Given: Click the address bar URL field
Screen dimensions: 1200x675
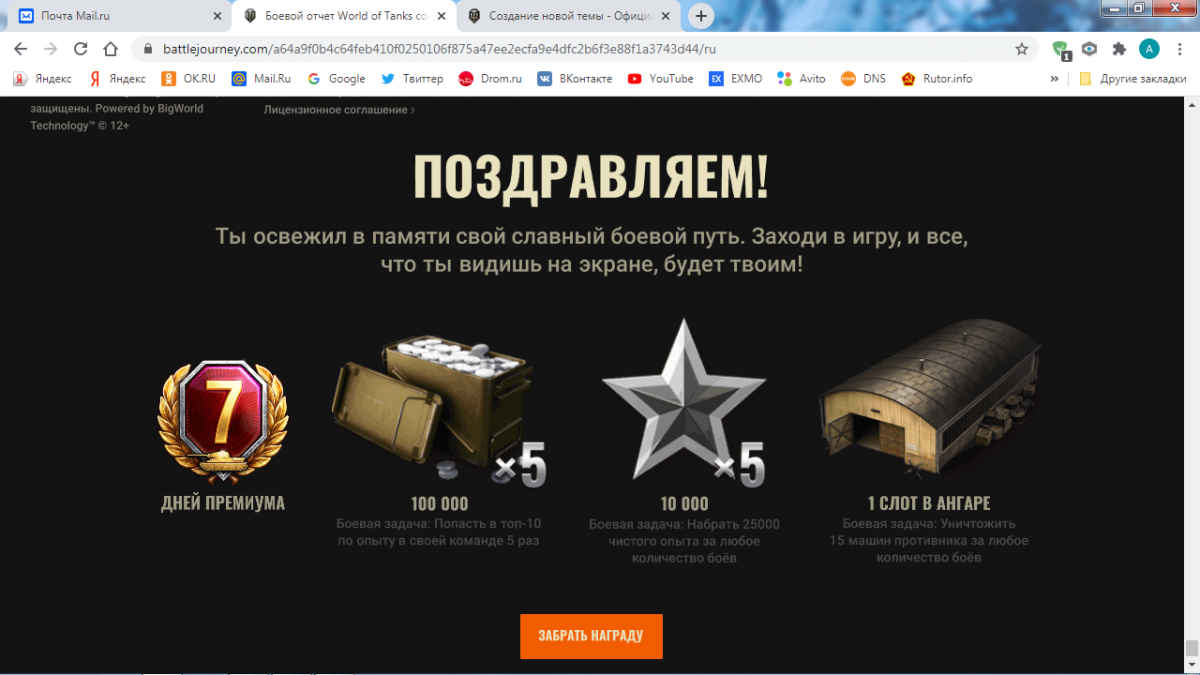Looking at the screenshot, I should [x=580, y=48].
